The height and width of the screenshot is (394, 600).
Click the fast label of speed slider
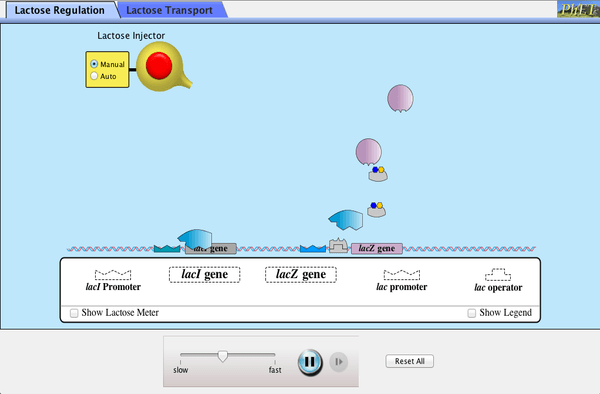[275, 370]
